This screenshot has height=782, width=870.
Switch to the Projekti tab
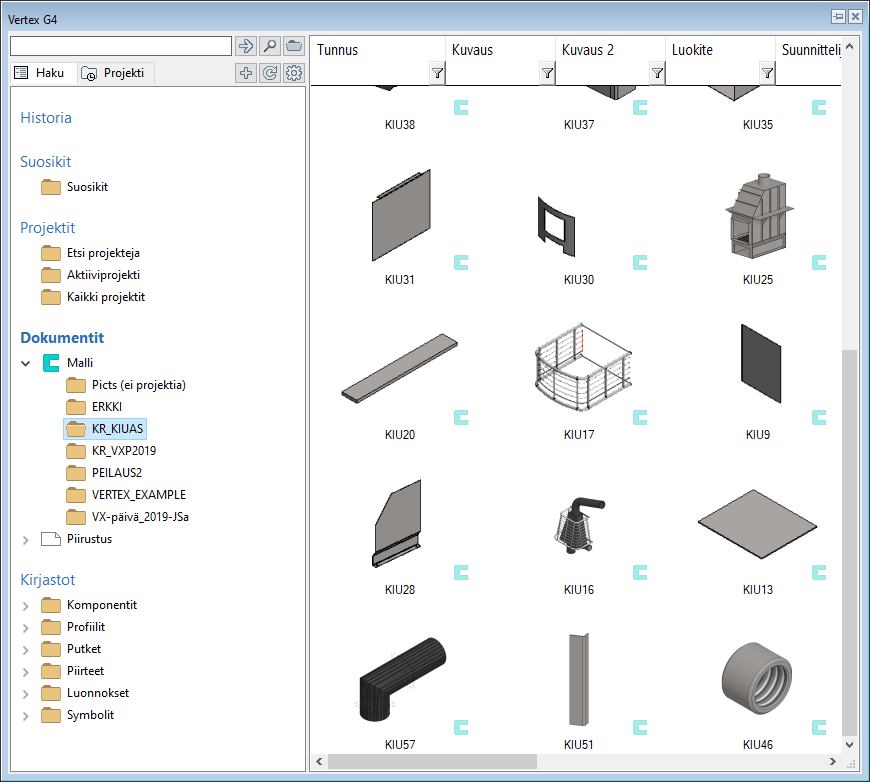pos(114,73)
